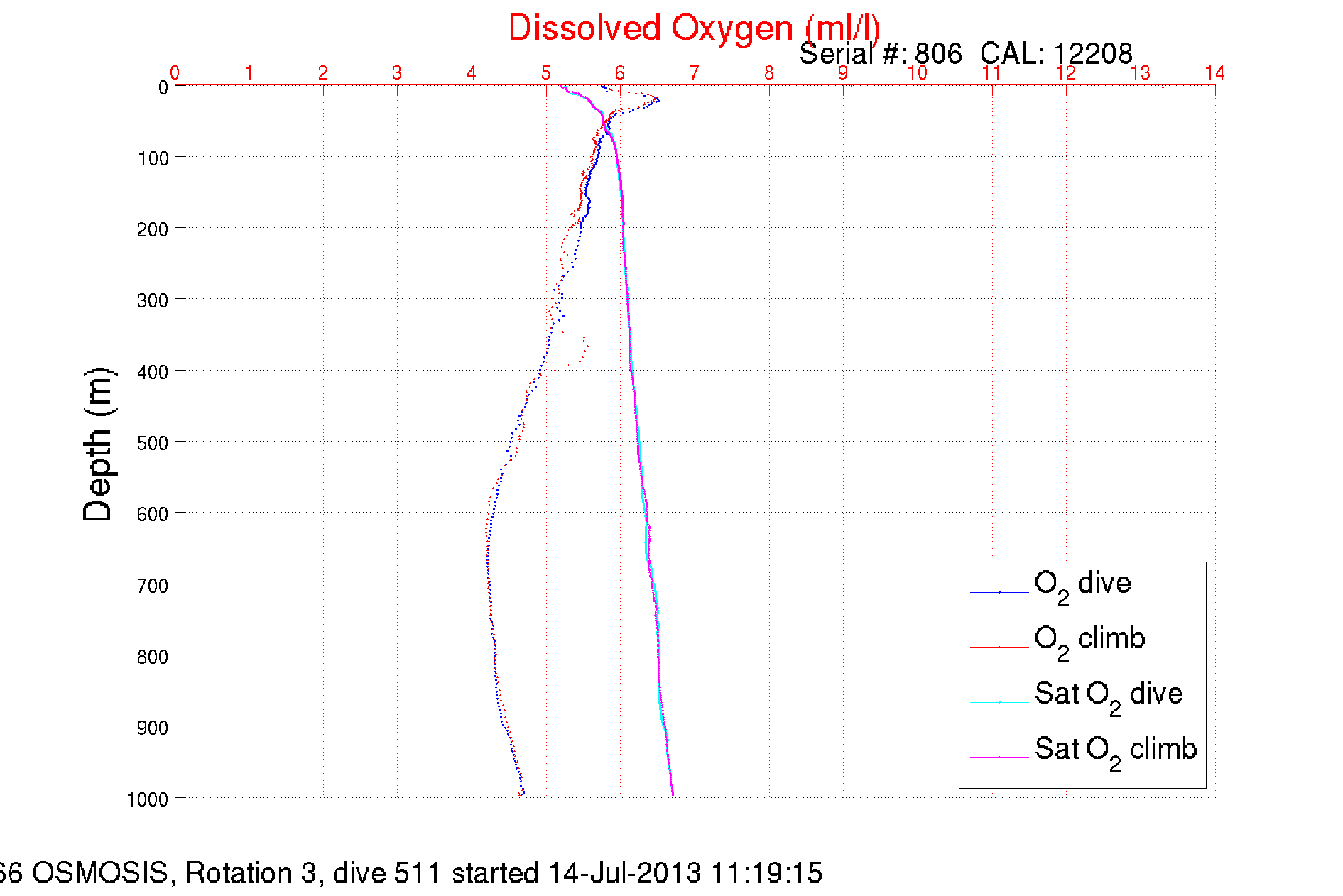Click the magenta saturation curve's end at 1000 m

click(673, 794)
